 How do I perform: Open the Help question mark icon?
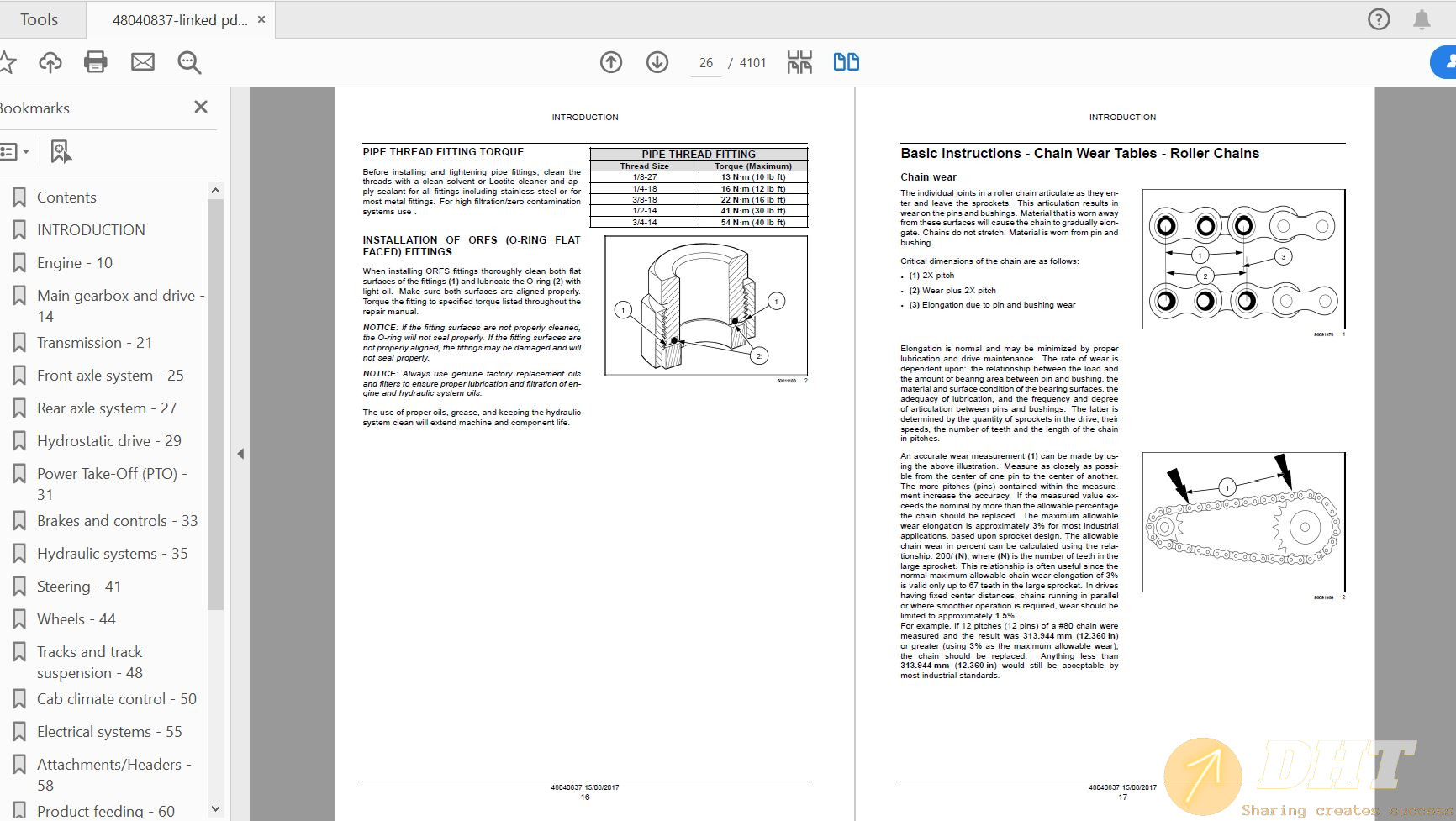pos(1379,19)
